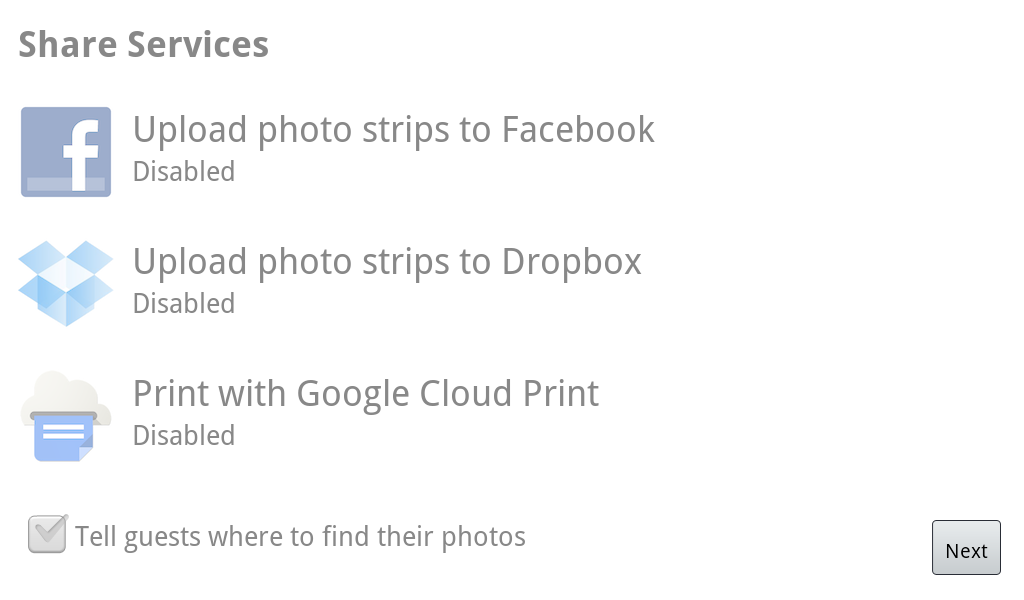
Task: Click "Disabled" status under Google Cloud Print
Action: [184, 436]
